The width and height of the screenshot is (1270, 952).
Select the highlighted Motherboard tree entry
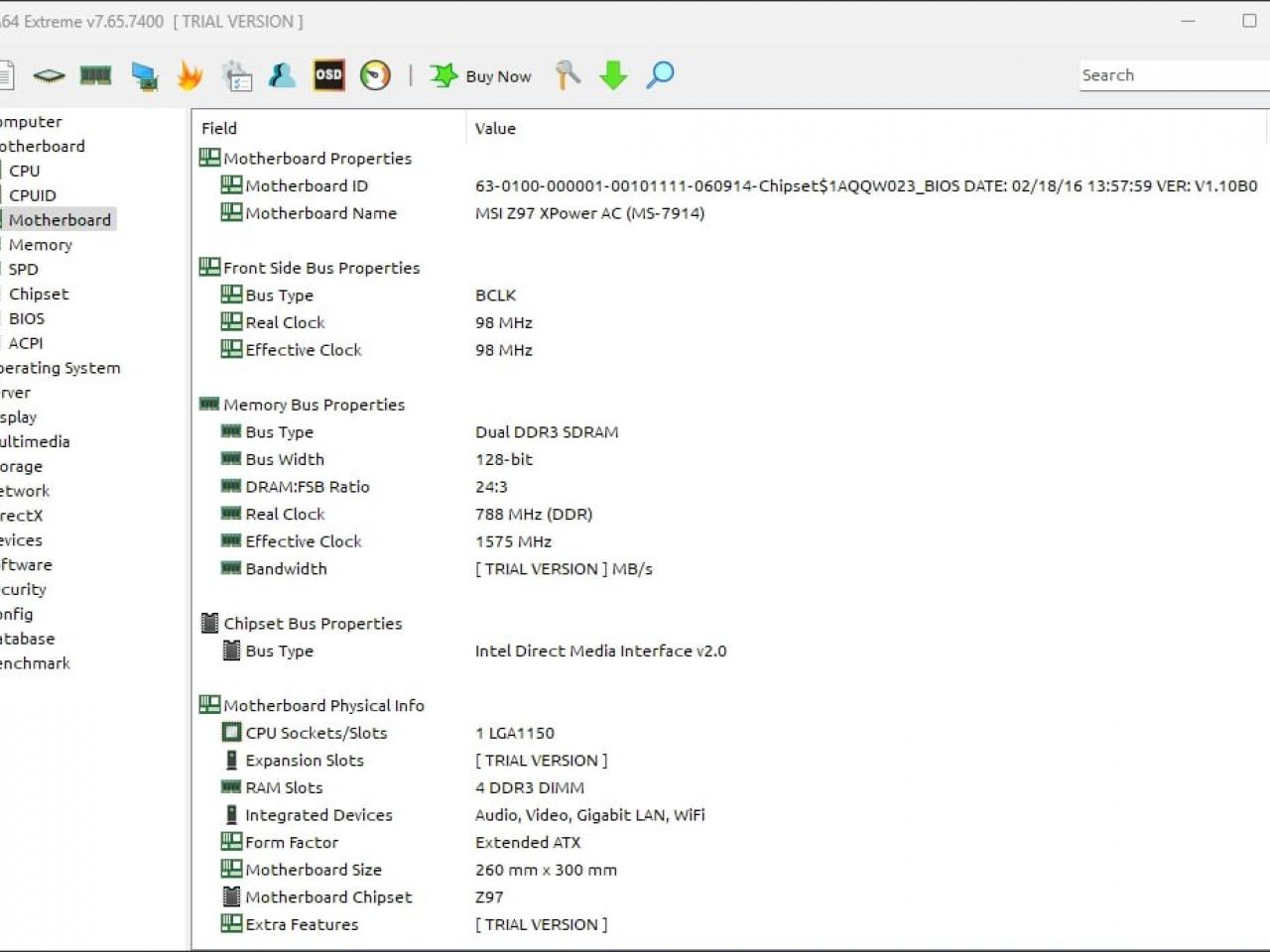(x=60, y=219)
